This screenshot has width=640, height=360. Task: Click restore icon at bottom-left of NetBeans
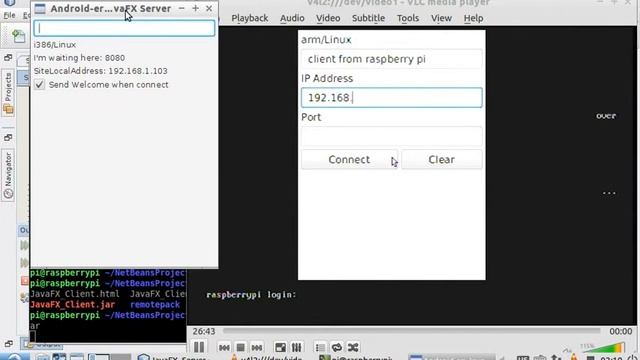coord(9,343)
